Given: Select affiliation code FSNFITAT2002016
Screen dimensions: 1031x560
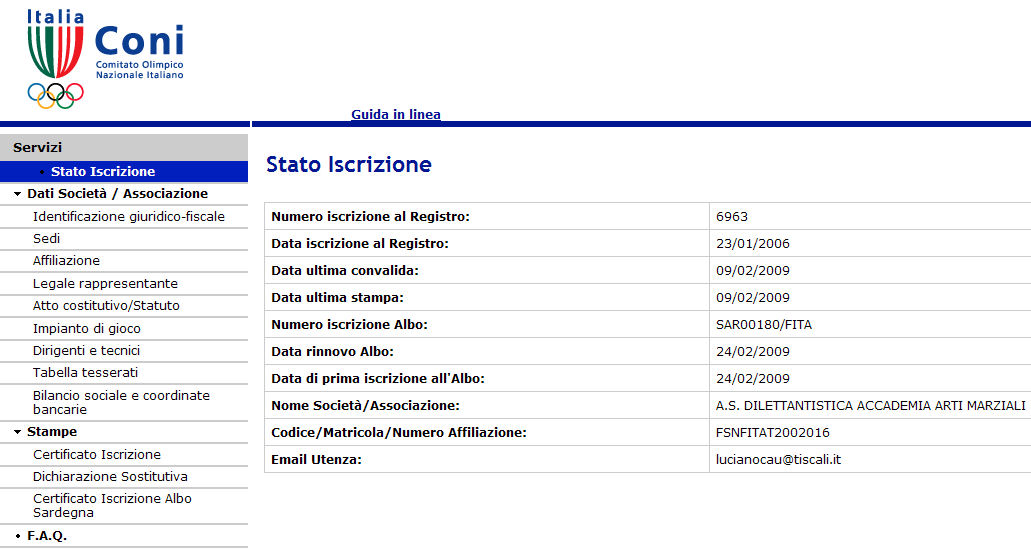Looking at the screenshot, I should (x=773, y=432).
